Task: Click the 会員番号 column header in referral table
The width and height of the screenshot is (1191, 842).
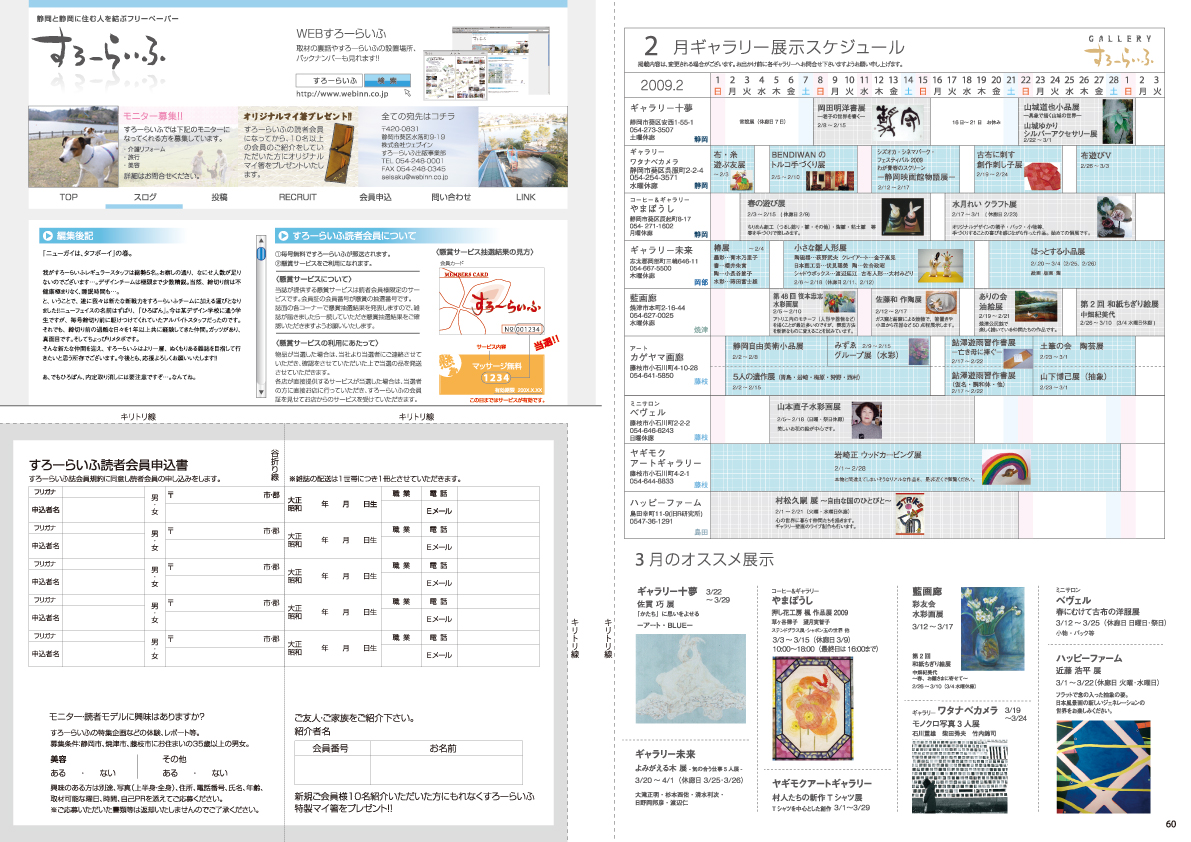Action: [x=330, y=749]
